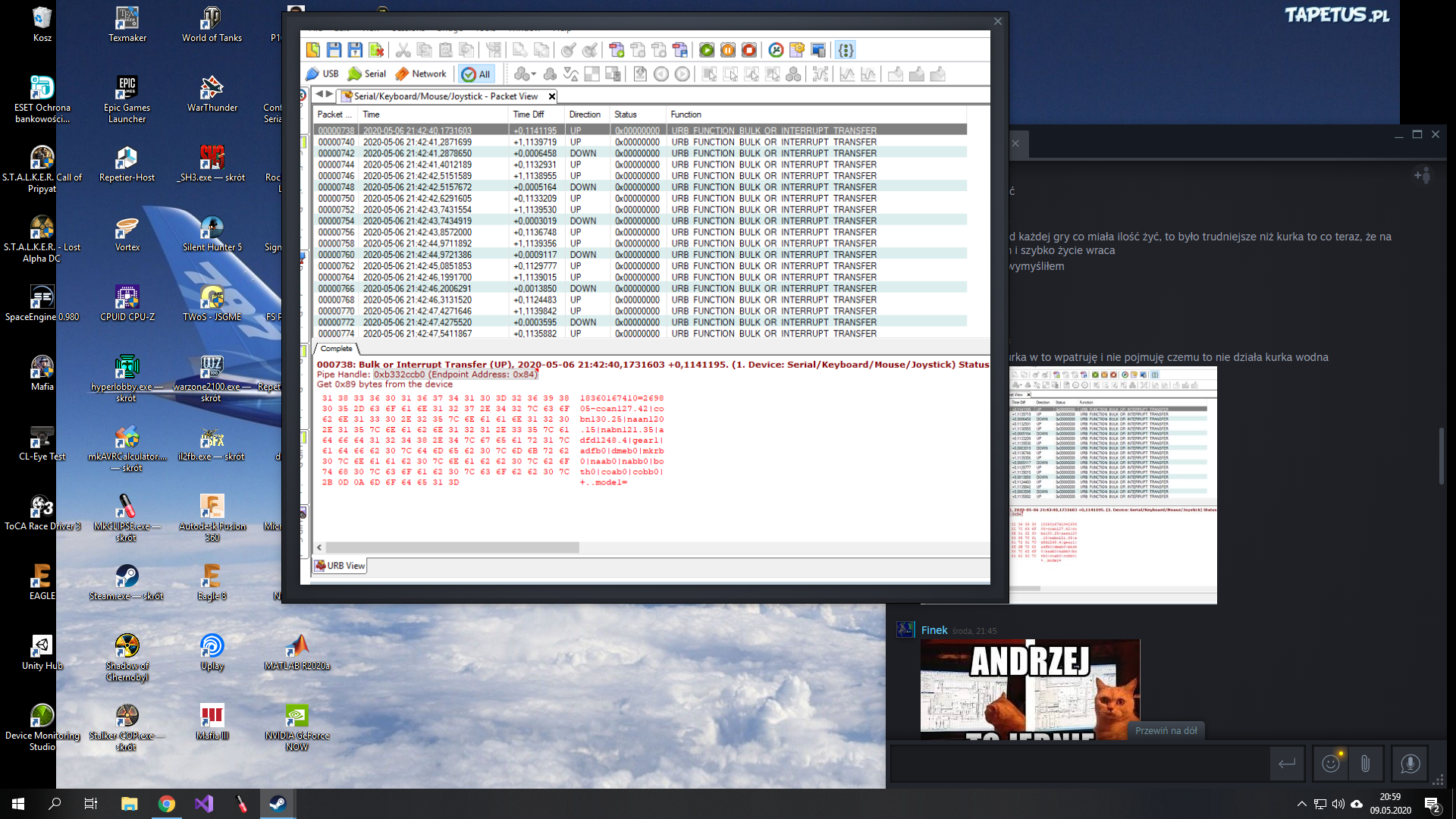The width and height of the screenshot is (1456, 819).
Task: Click the microphone voice chat icon
Action: coord(1410,764)
